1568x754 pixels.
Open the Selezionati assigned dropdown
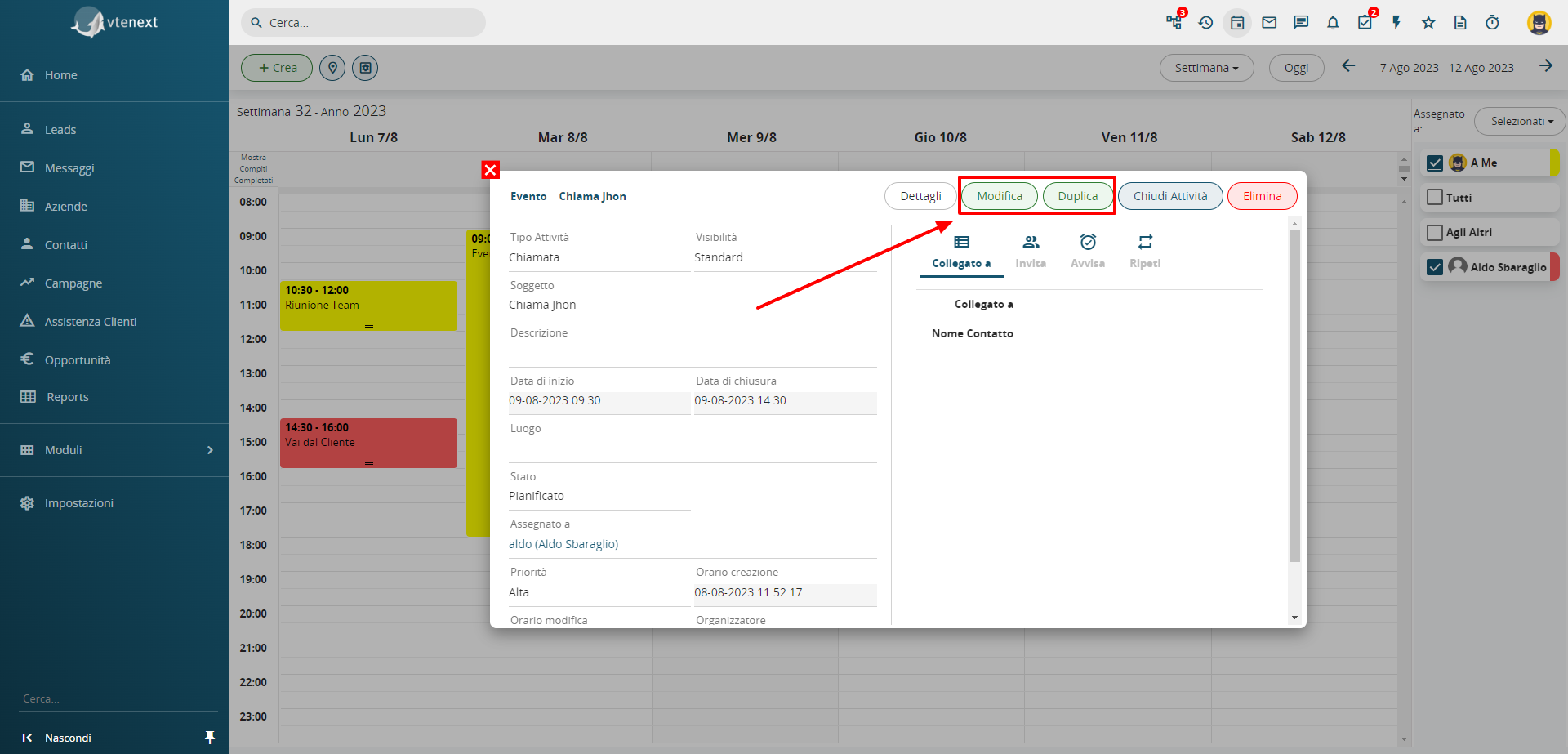[1520, 121]
